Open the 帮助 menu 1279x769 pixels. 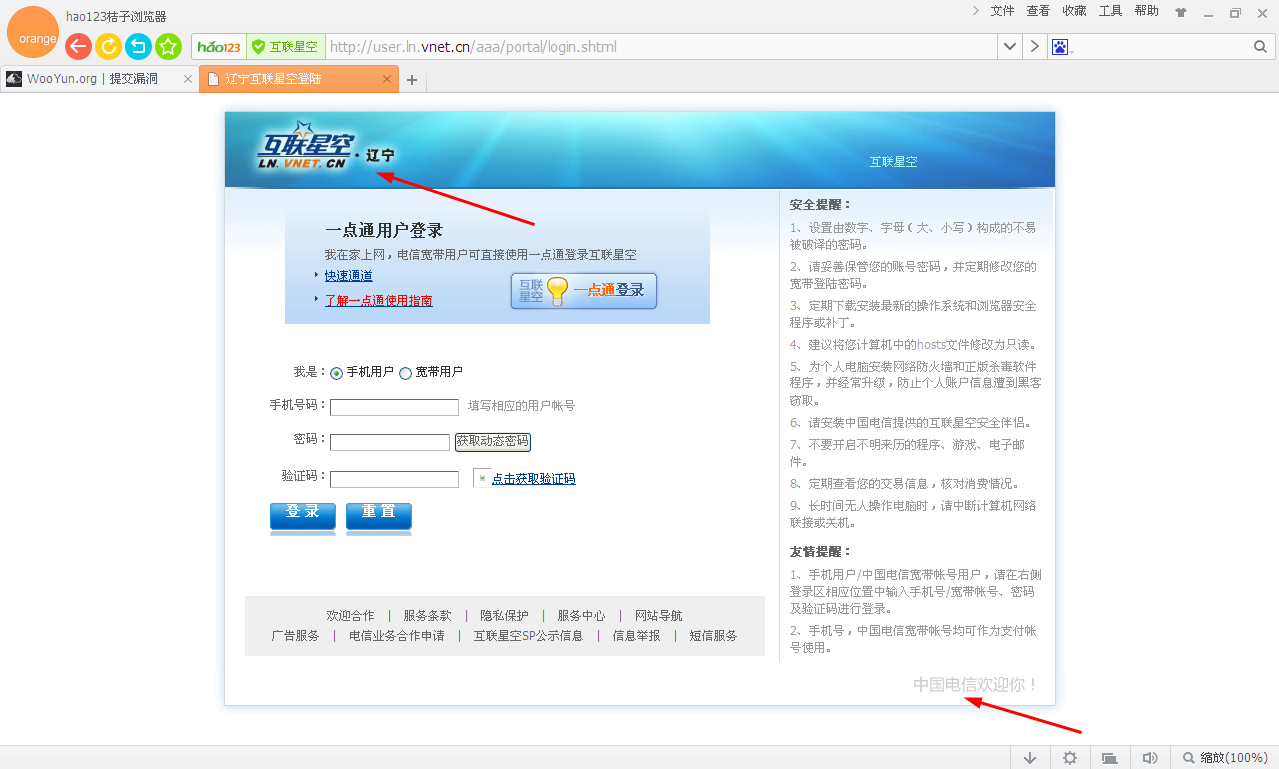tap(1147, 11)
